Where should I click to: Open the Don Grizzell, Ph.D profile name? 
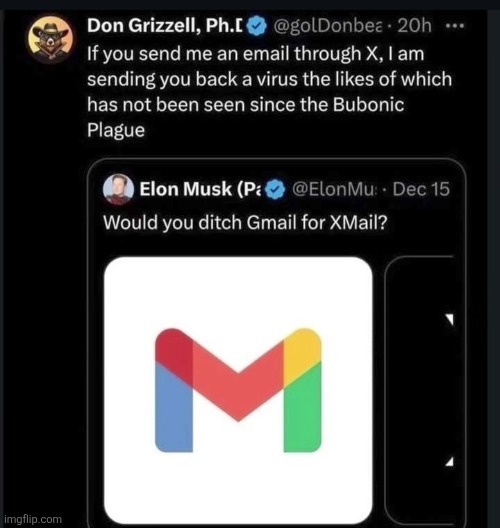pyautogui.click(x=165, y=25)
